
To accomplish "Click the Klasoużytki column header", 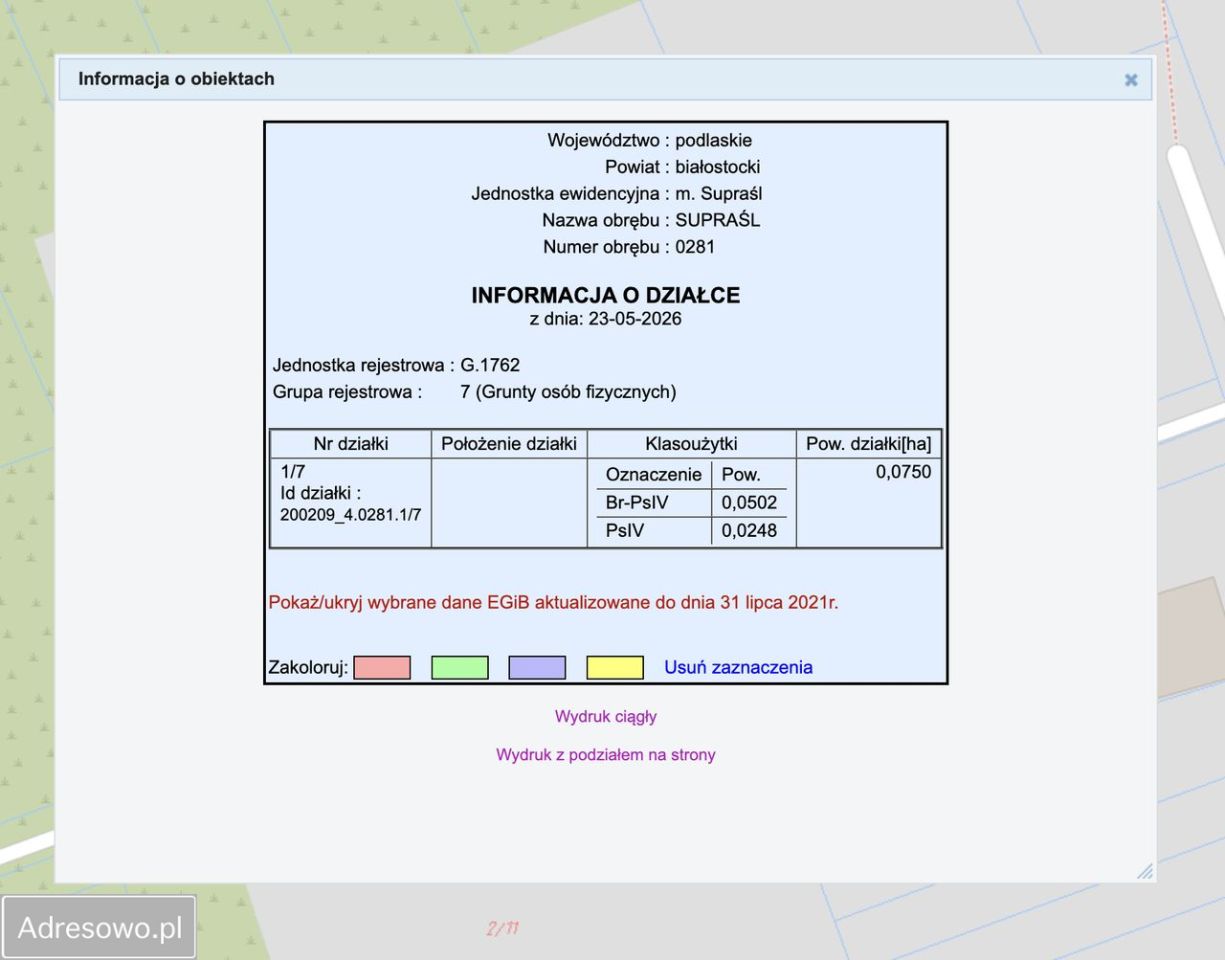I will [x=692, y=445].
